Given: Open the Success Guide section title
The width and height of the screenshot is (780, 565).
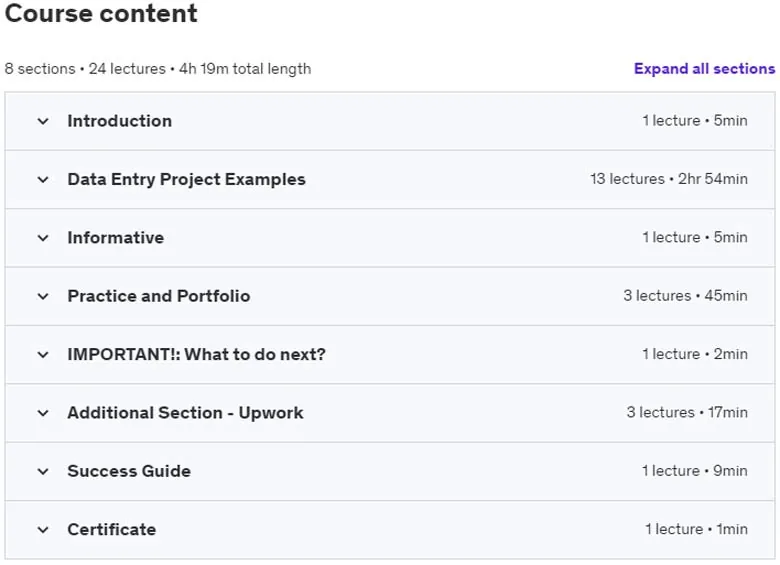Looking at the screenshot, I should [129, 471].
